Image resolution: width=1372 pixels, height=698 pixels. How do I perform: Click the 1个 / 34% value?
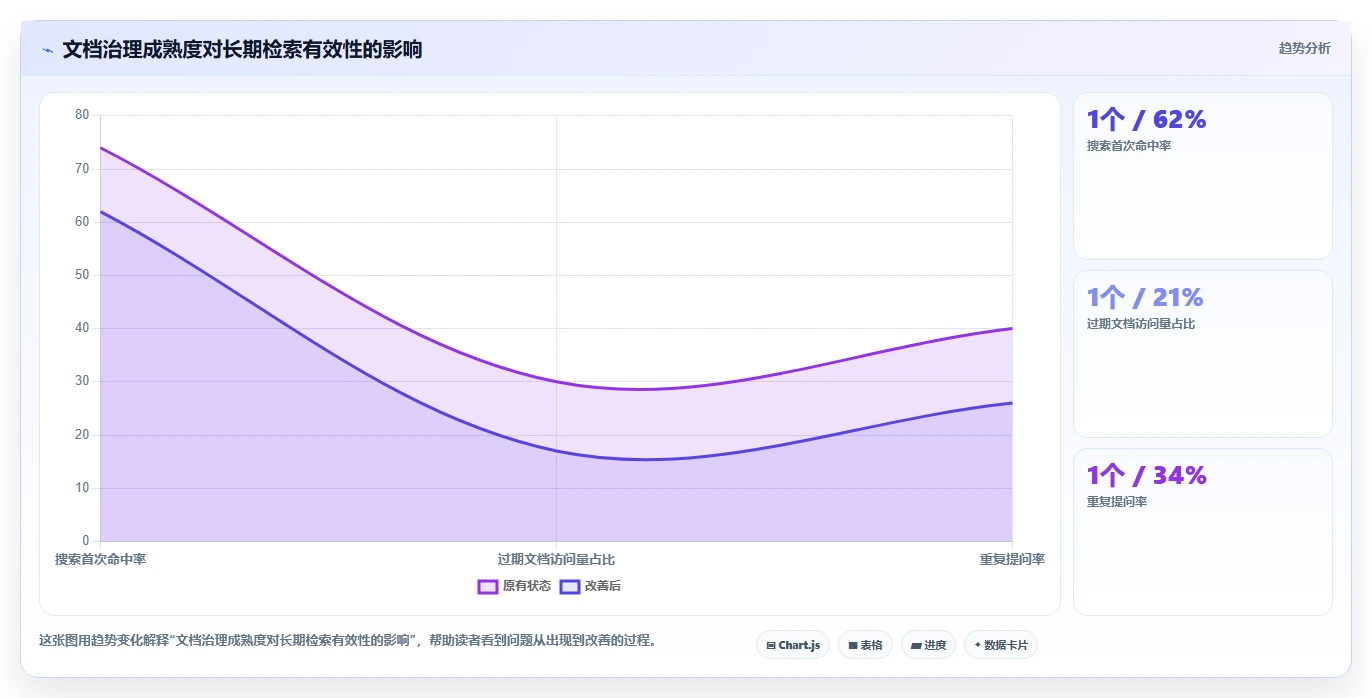(1147, 476)
